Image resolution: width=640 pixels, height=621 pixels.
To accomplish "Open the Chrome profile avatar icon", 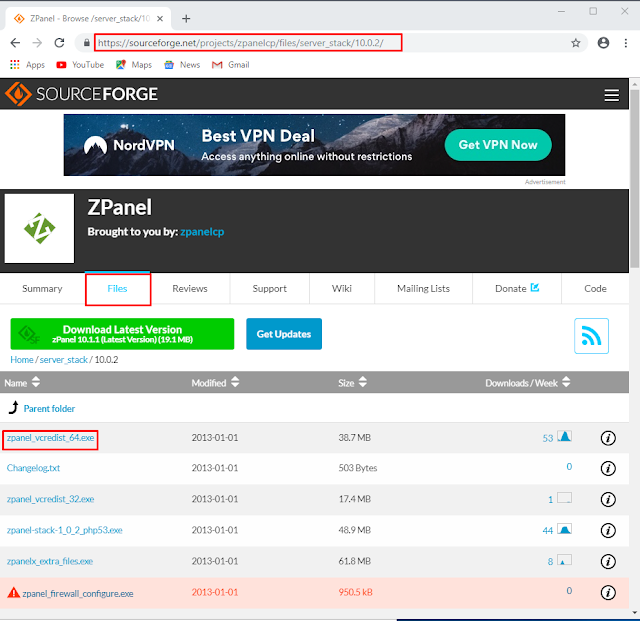I will [x=603, y=43].
